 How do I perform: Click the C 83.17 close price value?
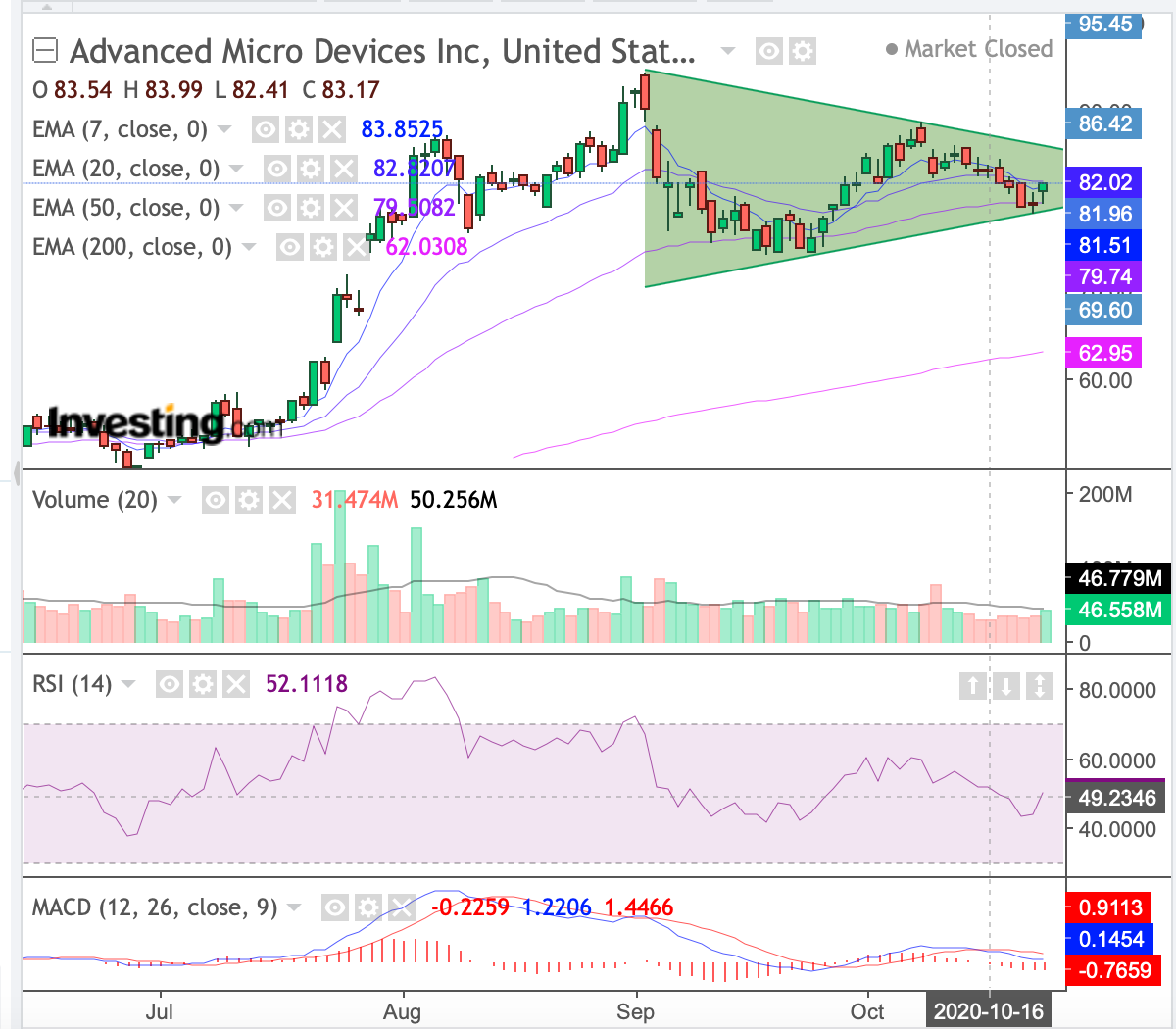point(341,90)
